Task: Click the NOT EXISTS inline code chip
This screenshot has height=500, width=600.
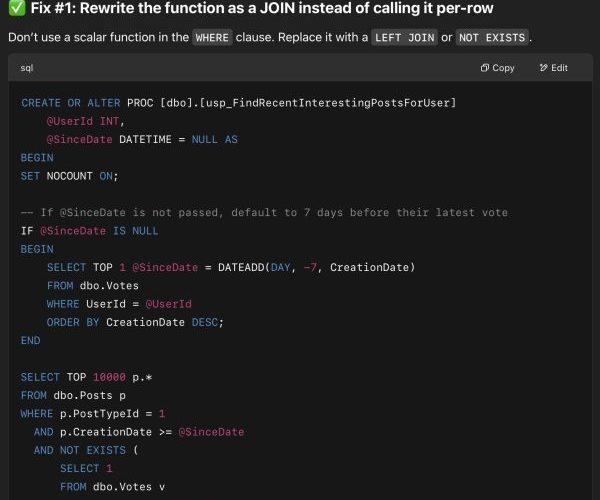Action: [492, 37]
